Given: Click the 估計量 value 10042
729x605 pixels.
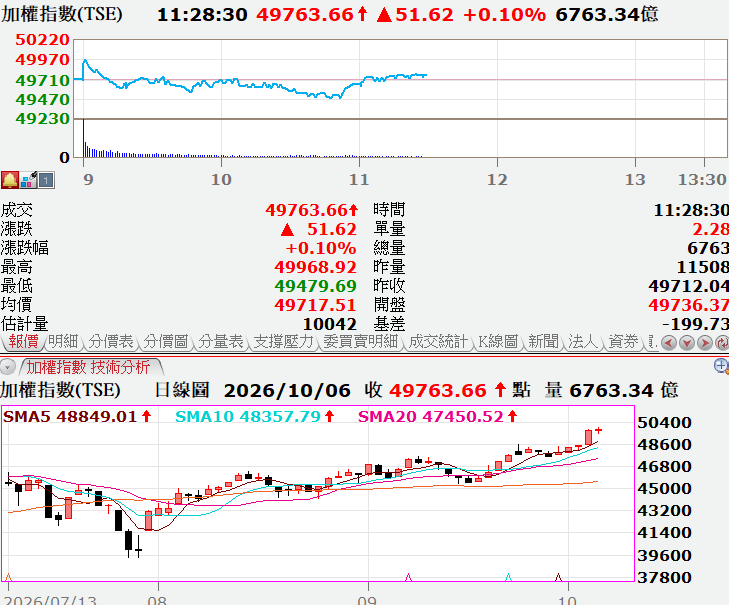Looking at the screenshot, I should click(x=330, y=324).
